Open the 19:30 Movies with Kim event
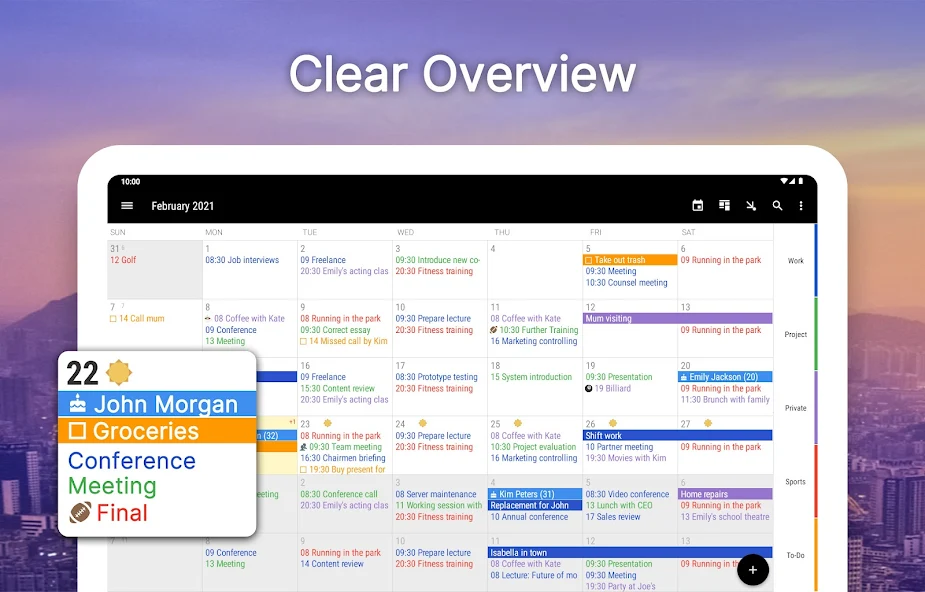The height and width of the screenshot is (592, 925). pyautogui.click(x=626, y=458)
